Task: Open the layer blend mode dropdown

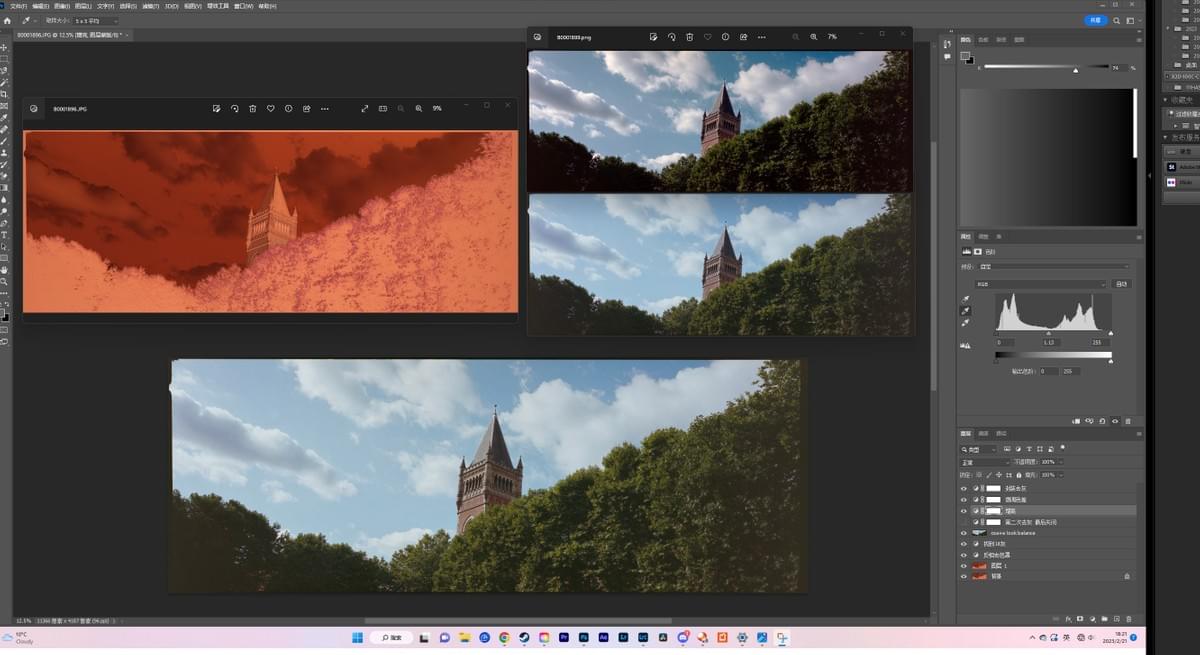Action: 983,462
